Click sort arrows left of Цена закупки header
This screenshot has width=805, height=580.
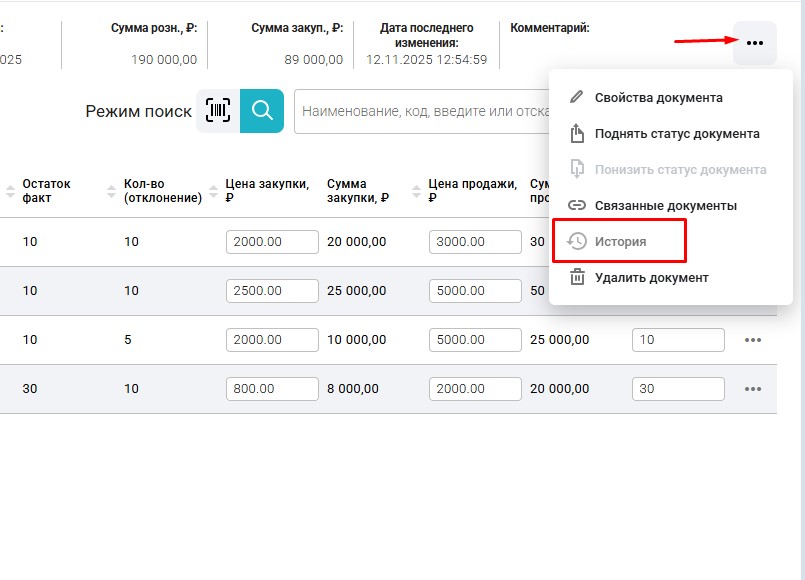[214, 191]
